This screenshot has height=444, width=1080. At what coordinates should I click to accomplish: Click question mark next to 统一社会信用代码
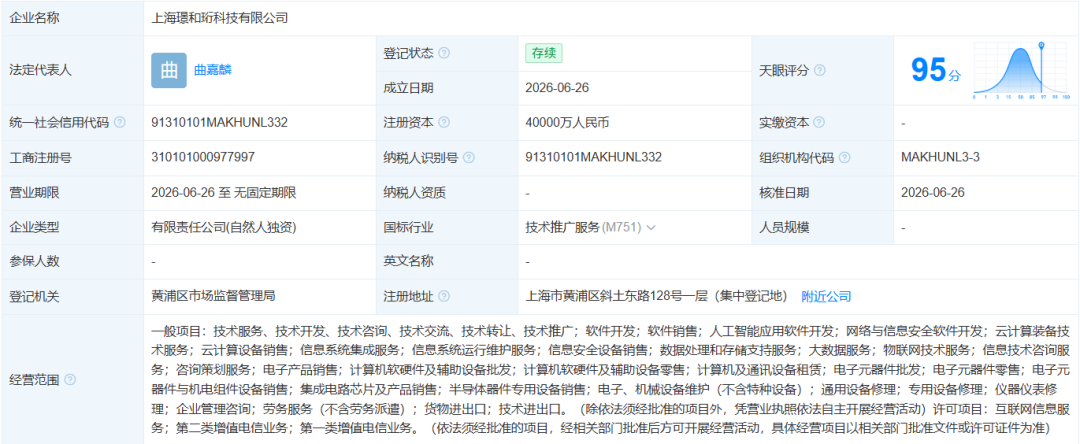click(120, 123)
